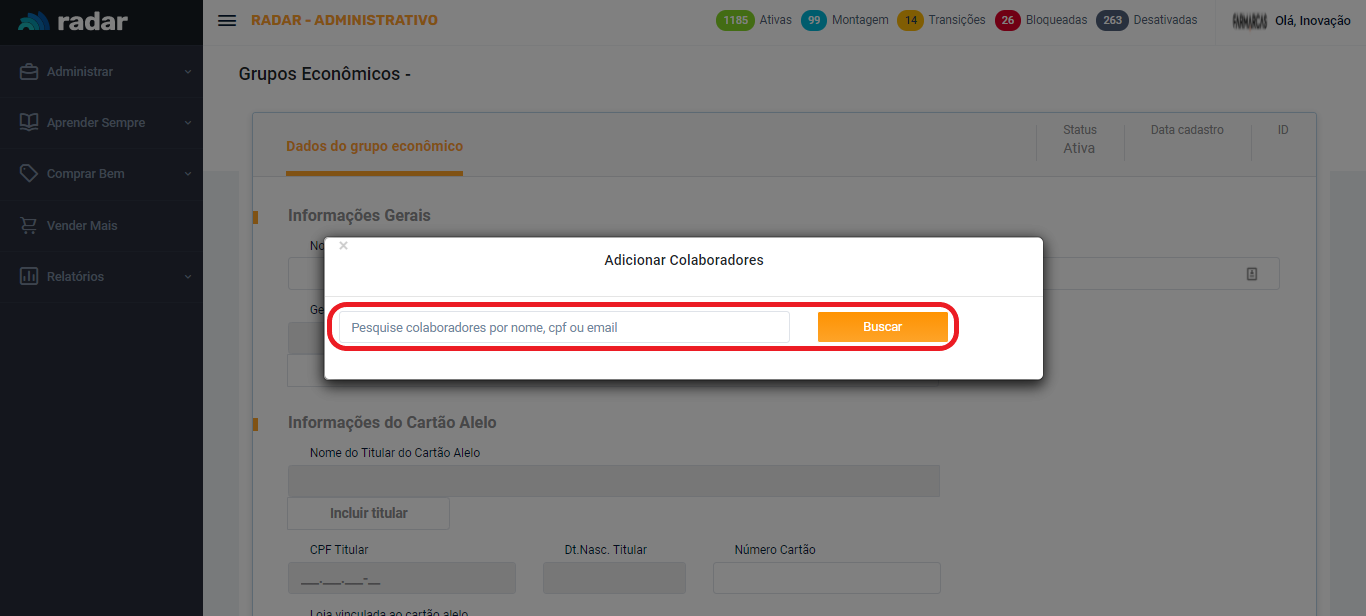
Task: Expand the Relatórios submenu chevron
Action: tap(187, 277)
